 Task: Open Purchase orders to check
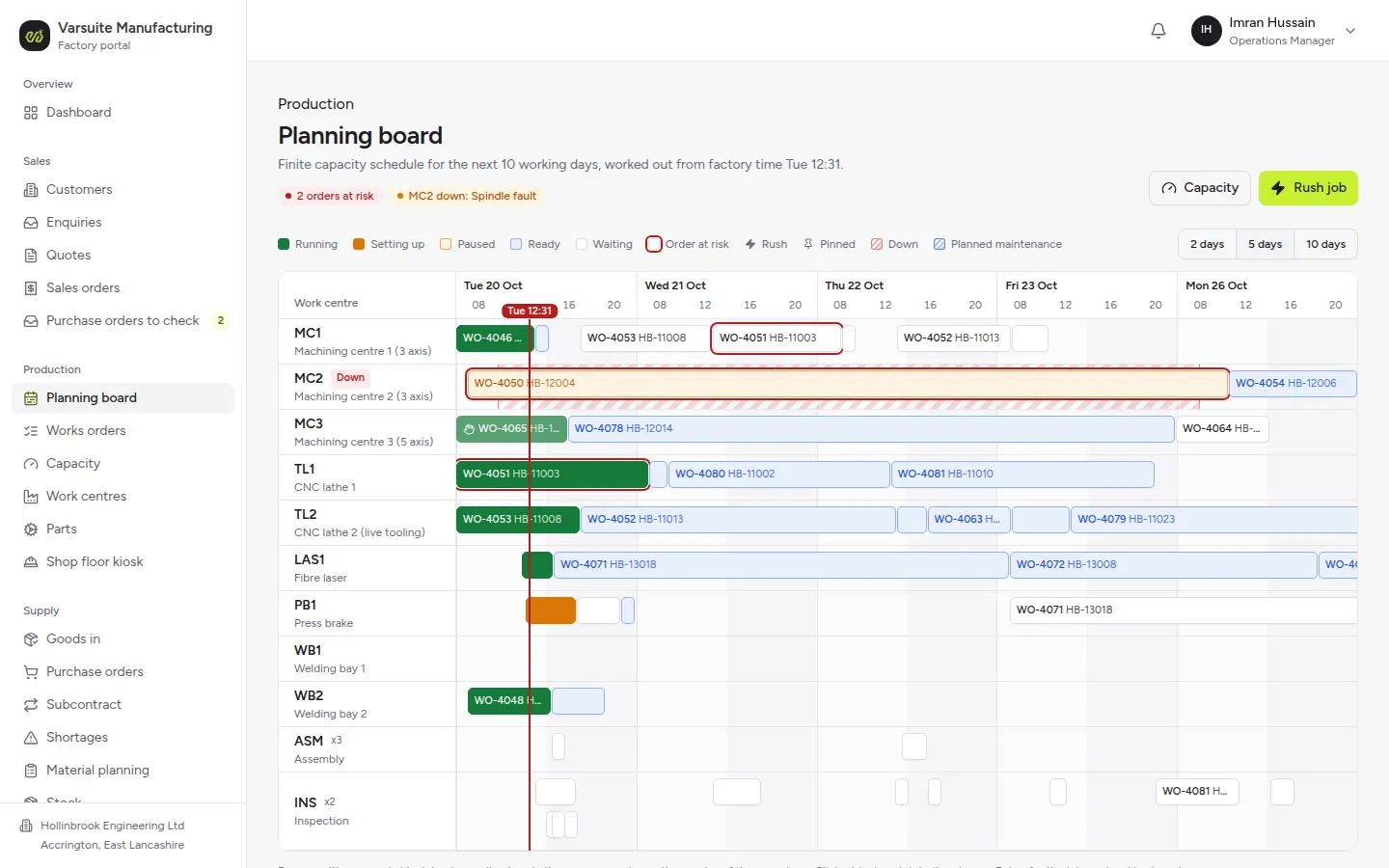point(123,321)
